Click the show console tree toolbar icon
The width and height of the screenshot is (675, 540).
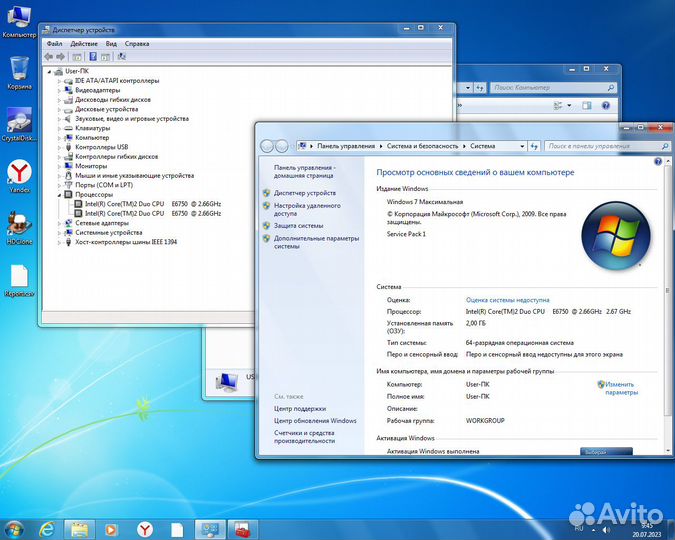coord(77,56)
